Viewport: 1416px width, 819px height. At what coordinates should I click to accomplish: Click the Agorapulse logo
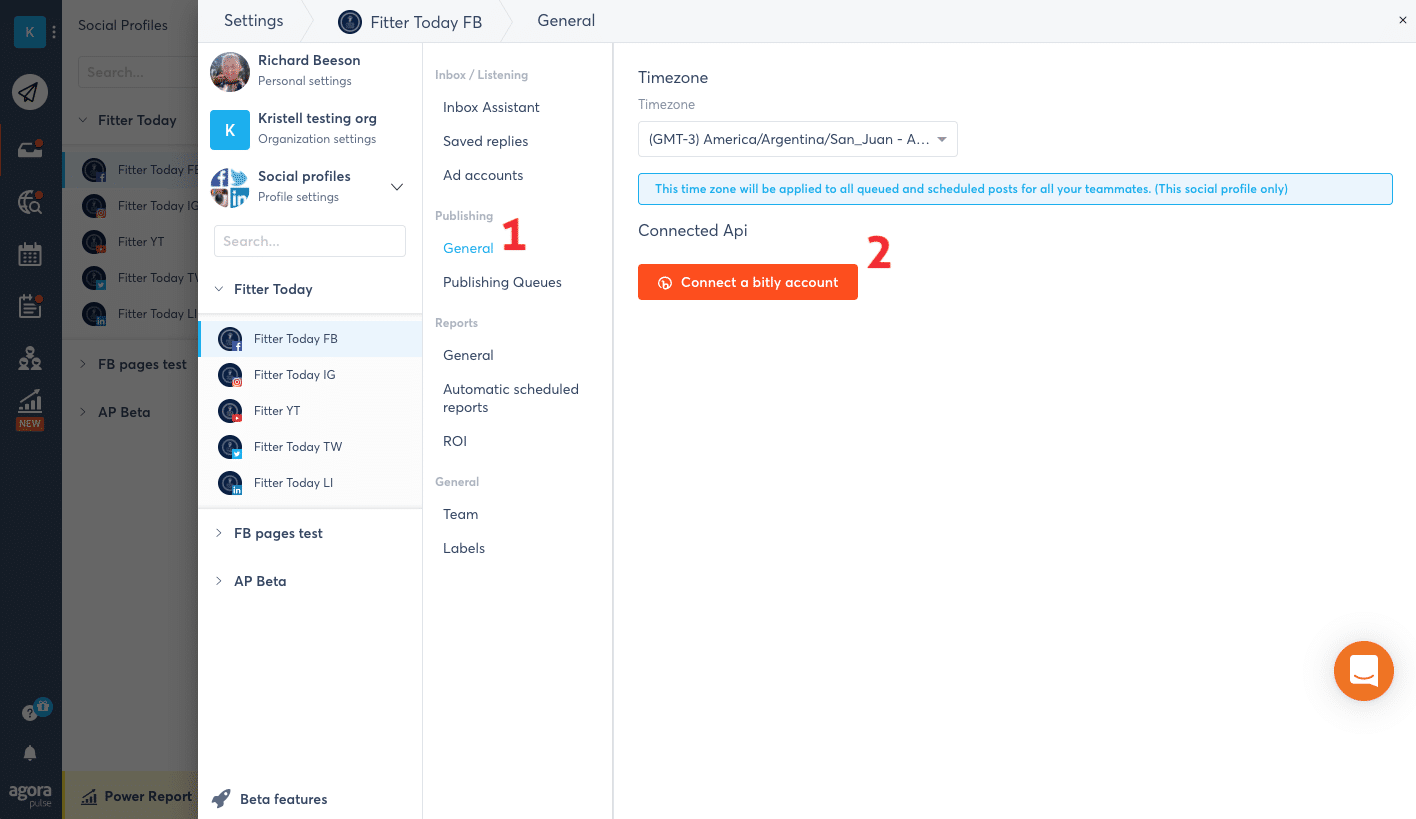(30, 795)
